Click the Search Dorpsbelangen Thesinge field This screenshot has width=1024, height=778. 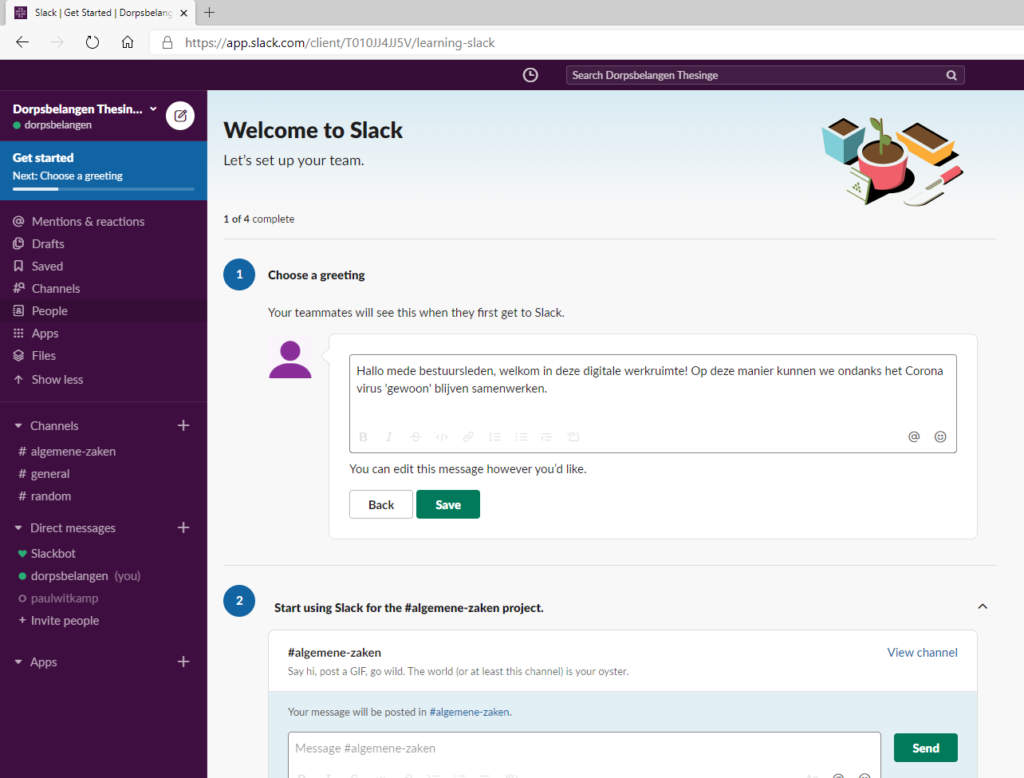point(765,75)
